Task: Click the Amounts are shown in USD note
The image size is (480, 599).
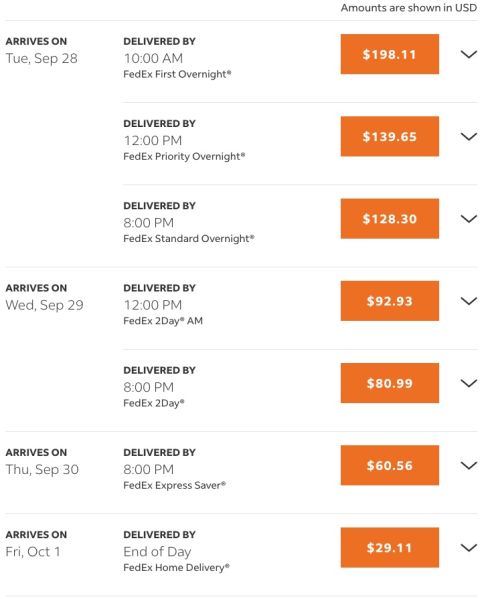Action: [409, 8]
